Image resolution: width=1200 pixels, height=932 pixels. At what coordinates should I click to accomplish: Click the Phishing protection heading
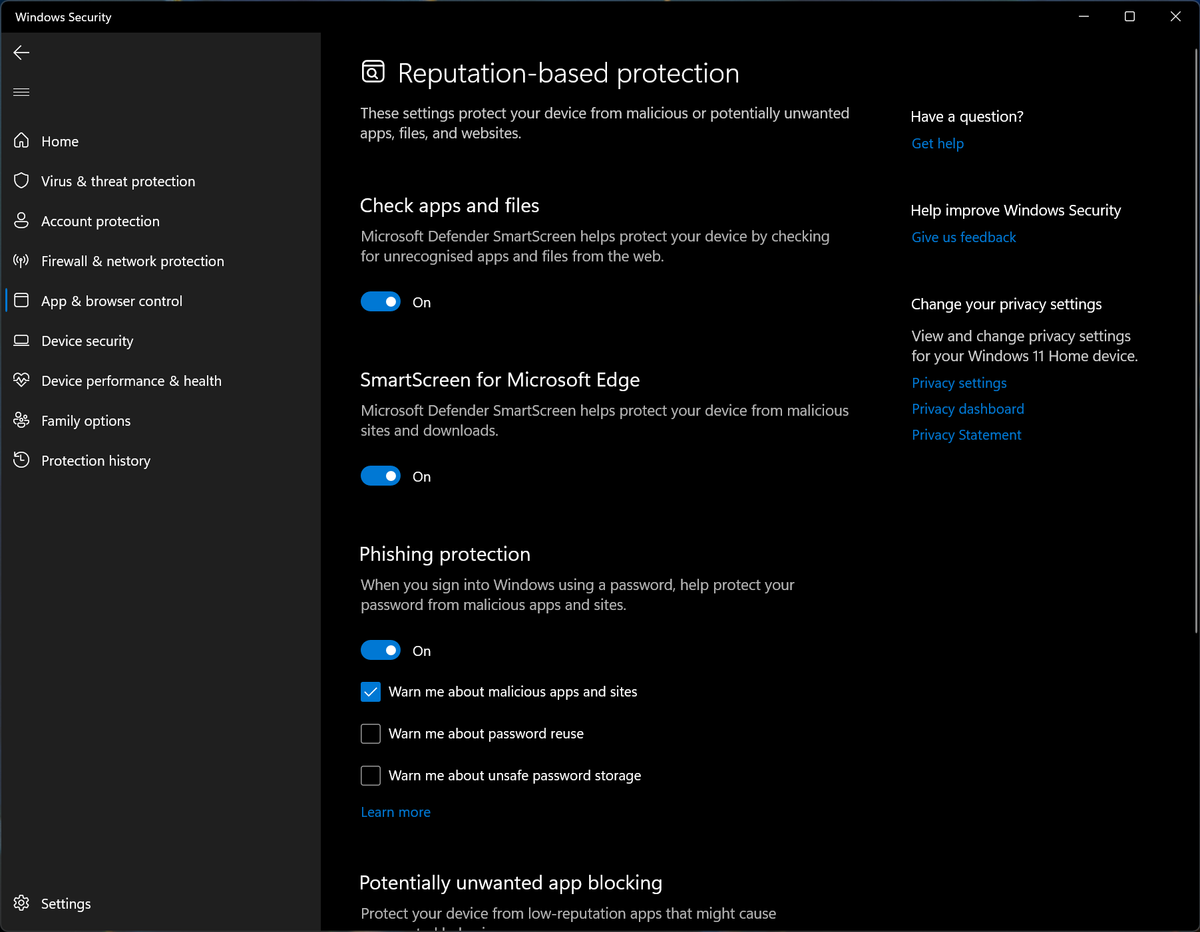point(444,554)
